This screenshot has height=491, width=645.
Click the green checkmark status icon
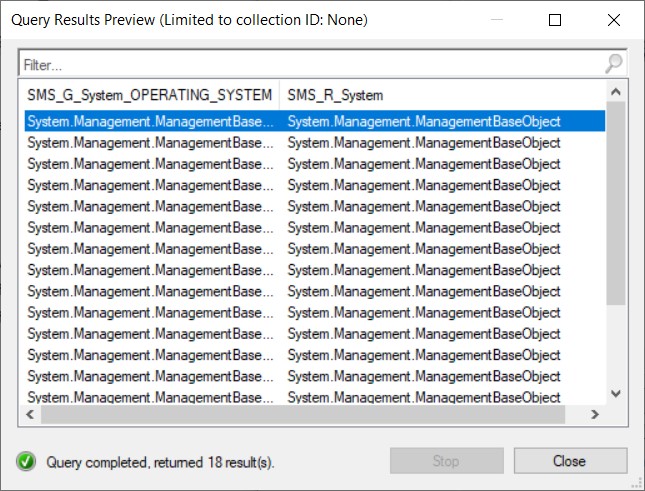coord(26,461)
